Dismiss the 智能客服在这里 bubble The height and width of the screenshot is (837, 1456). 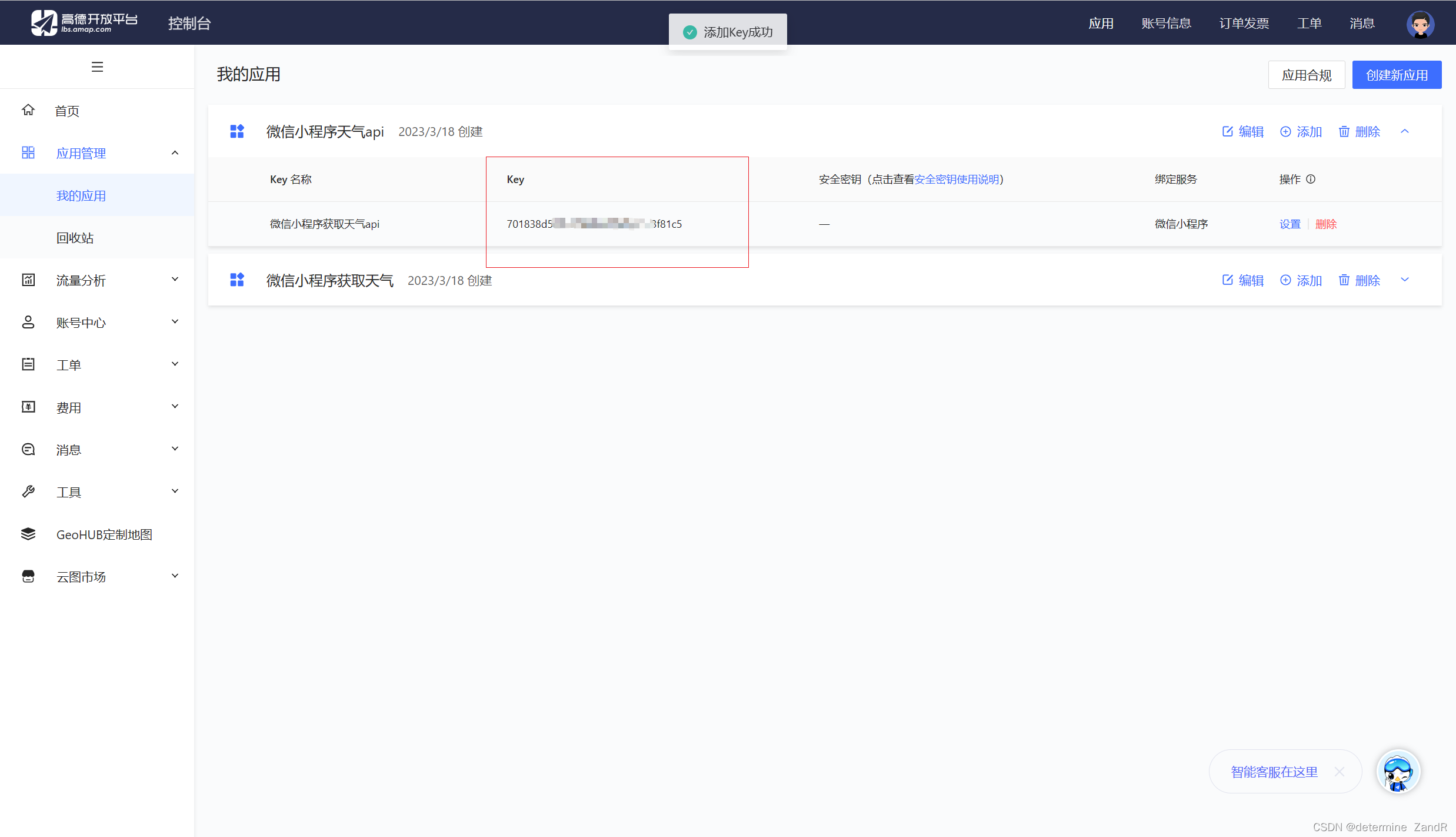[1340, 771]
